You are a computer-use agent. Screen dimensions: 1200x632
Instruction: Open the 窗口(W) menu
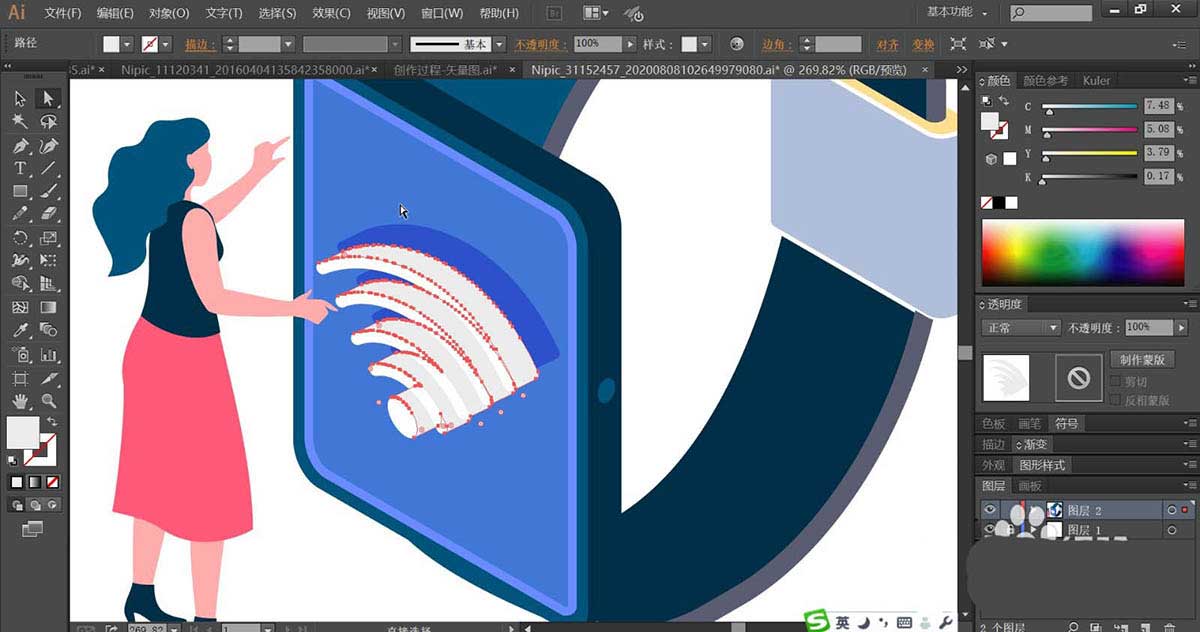[441, 13]
